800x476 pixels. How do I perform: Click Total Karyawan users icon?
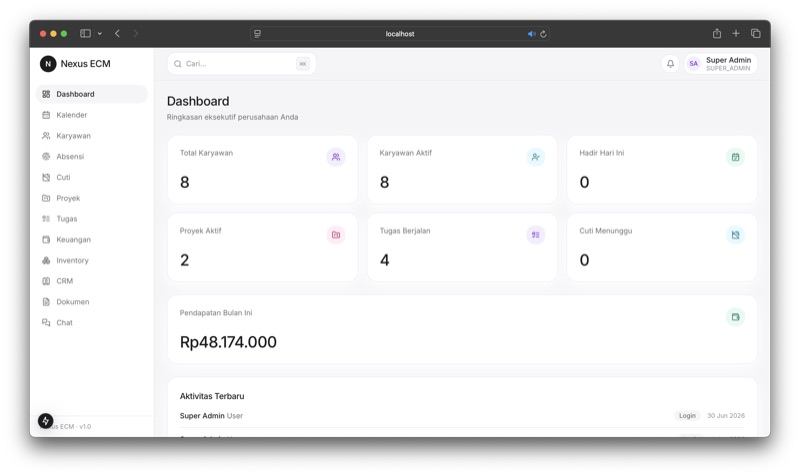[336, 157]
